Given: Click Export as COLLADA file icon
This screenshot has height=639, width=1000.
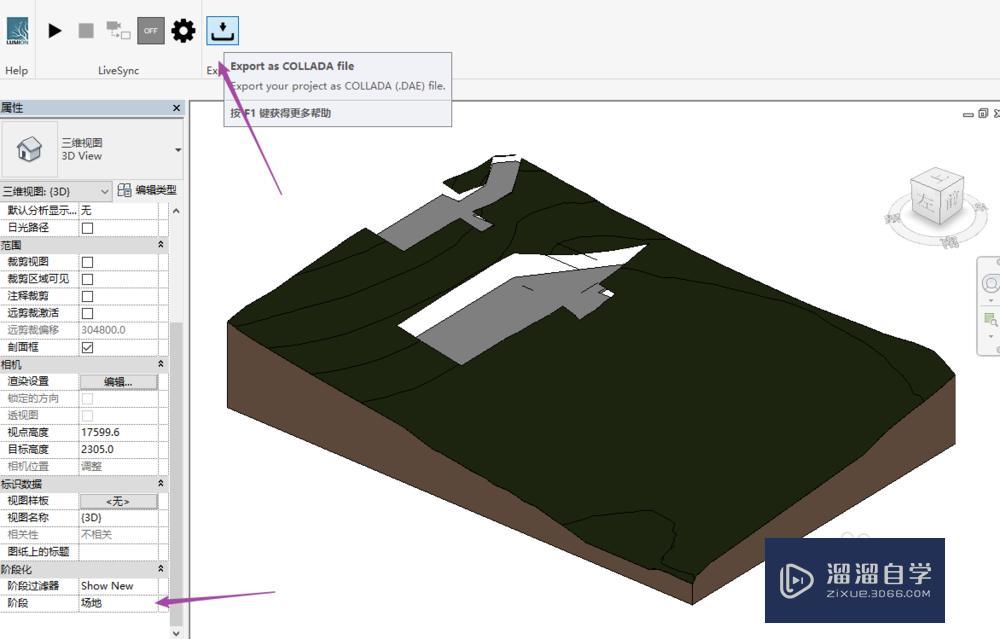Looking at the screenshot, I should (x=223, y=31).
